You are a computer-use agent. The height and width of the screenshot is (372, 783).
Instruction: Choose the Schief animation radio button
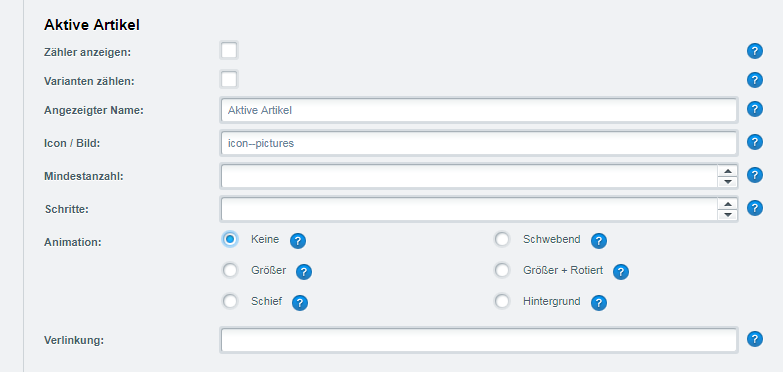[230, 302]
